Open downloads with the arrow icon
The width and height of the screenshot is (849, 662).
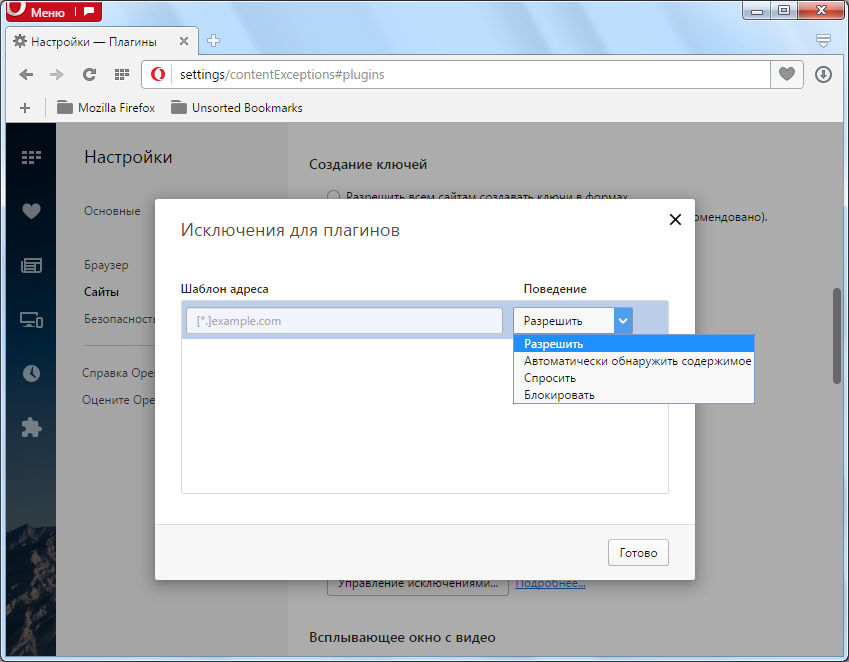[823, 74]
